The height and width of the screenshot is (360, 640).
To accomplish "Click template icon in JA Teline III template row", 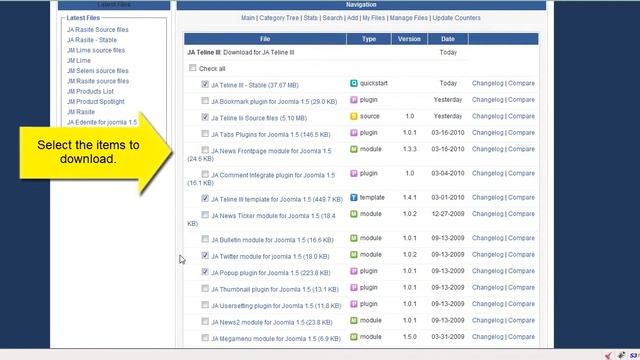I will (354, 198).
